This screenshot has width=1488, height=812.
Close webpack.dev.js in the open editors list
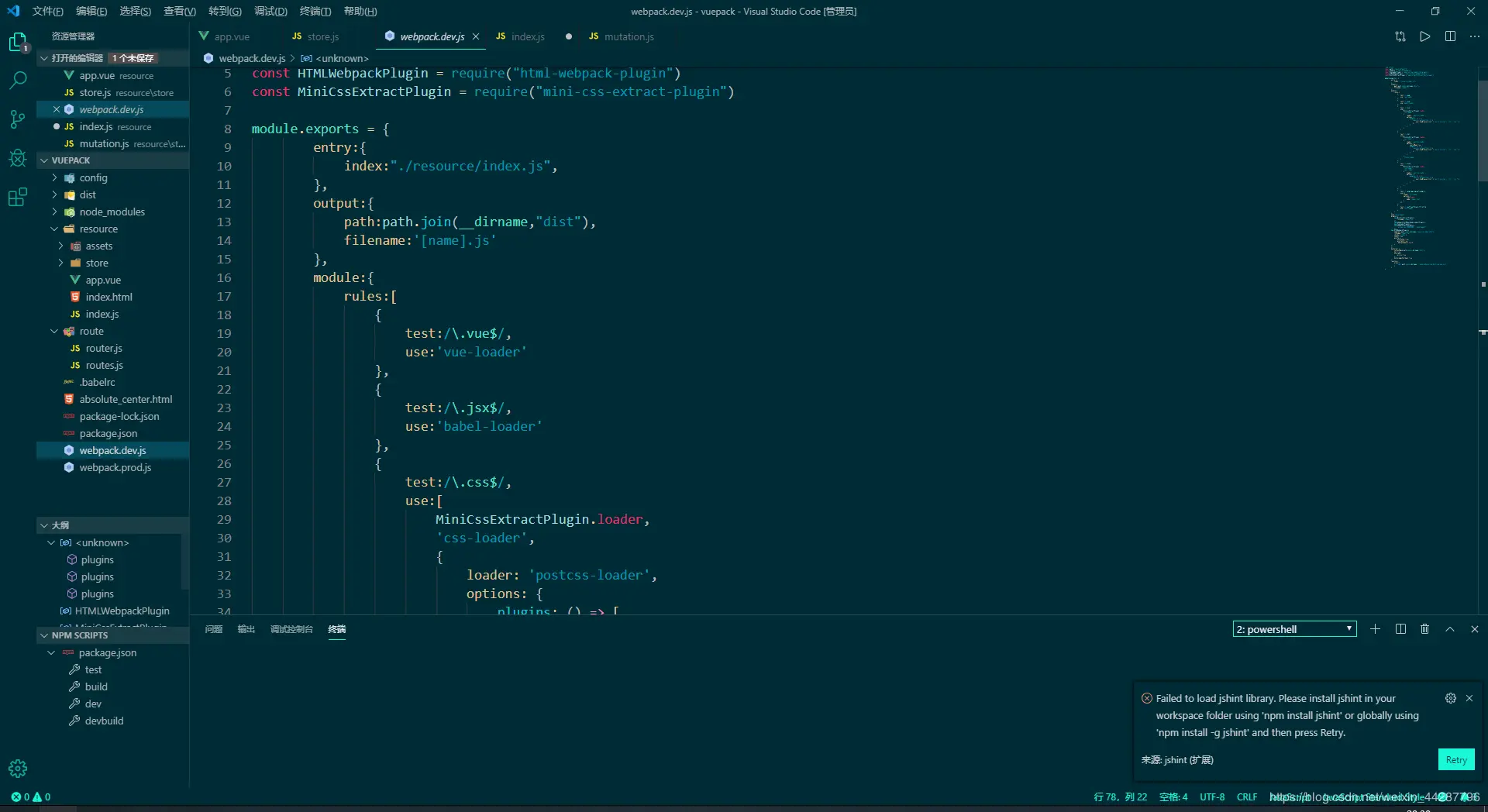(57, 109)
